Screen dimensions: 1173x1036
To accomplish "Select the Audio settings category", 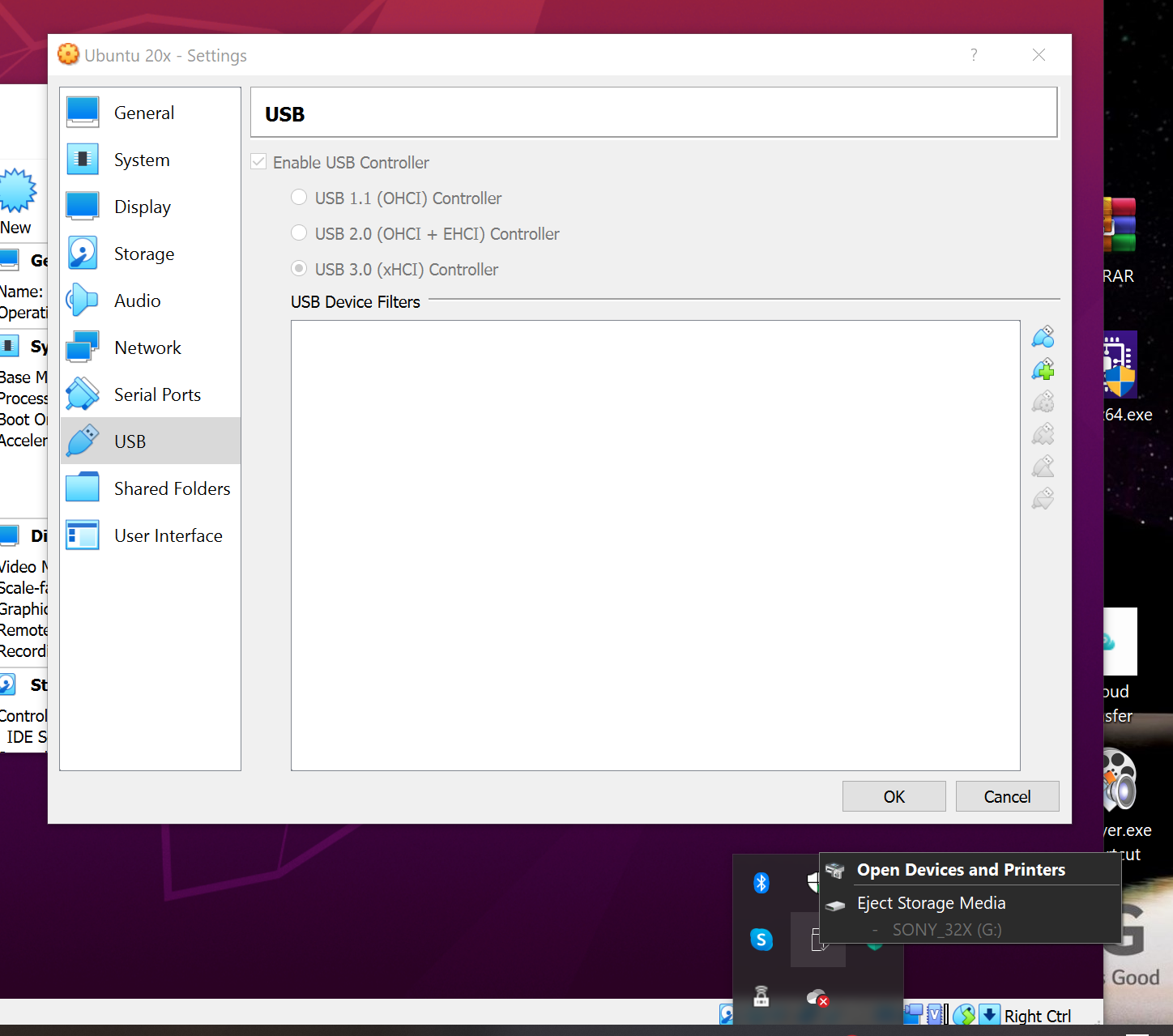I will [151, 301].
